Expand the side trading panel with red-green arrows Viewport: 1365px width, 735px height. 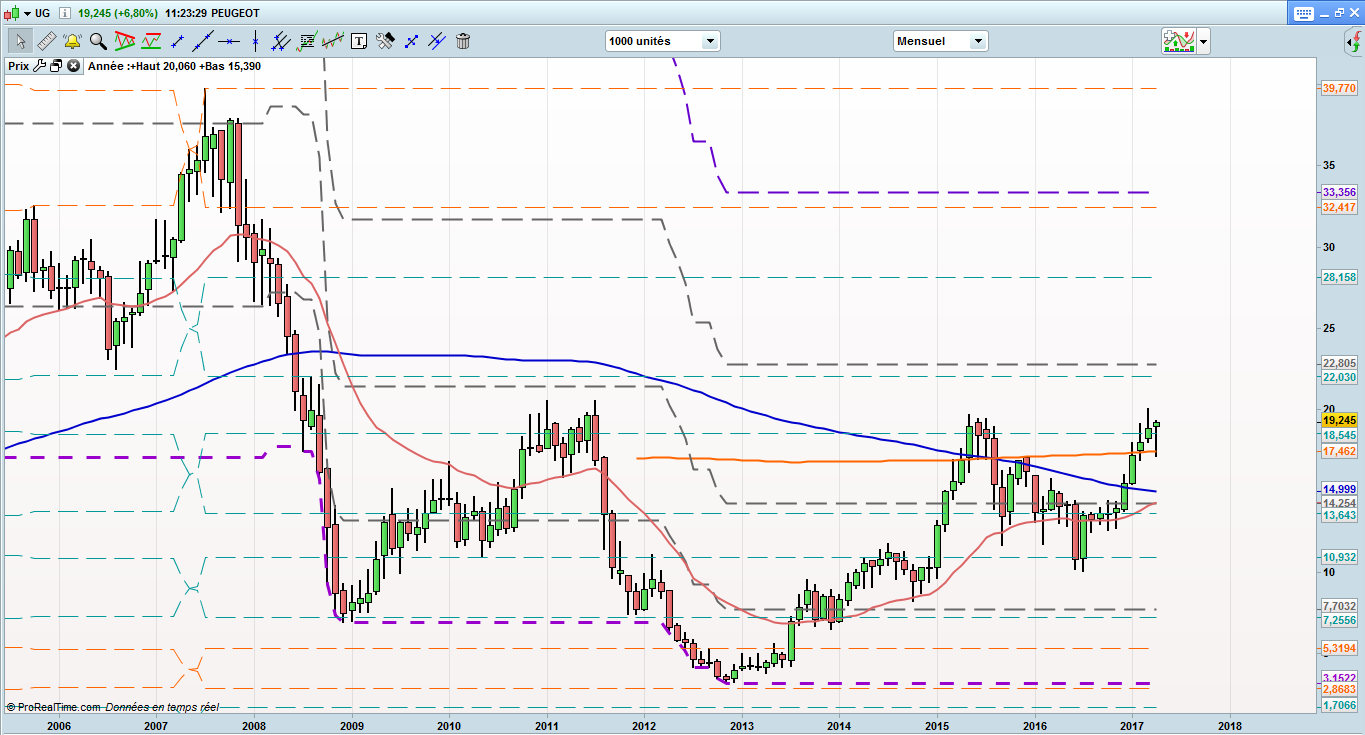pos(1352,41)
